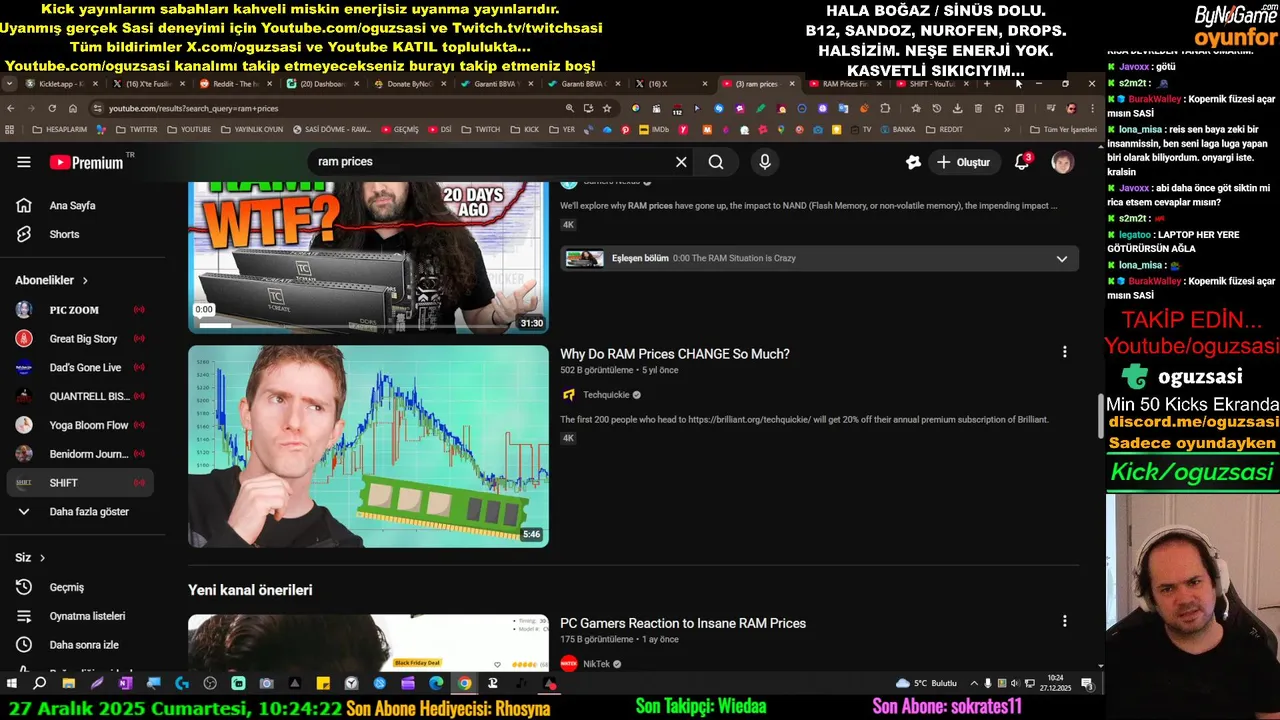Open OneNote from the taskbar
This screenshot has height=720, width=1280.
[x=125, y=683]
